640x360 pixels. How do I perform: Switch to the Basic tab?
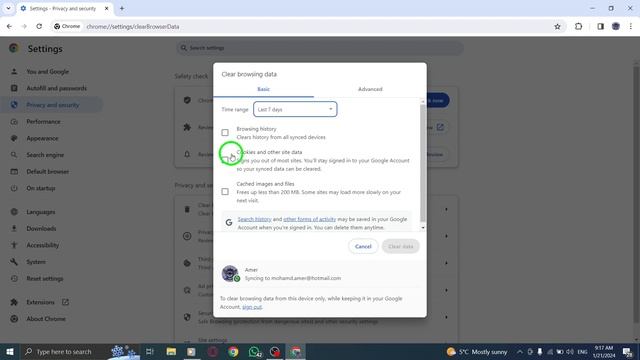(263, 89)
